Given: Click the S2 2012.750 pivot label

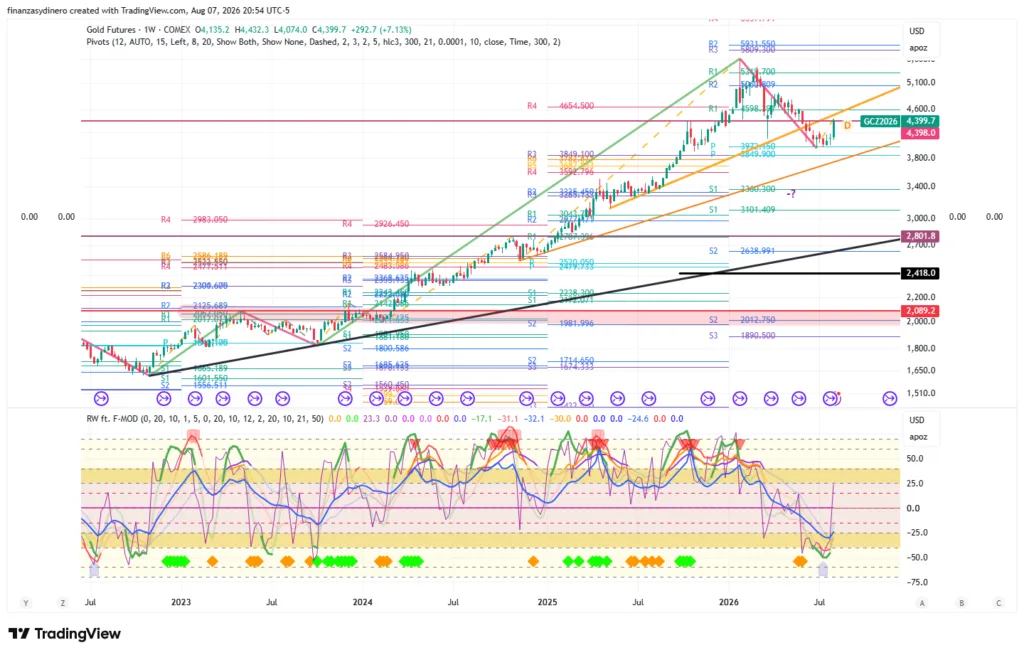Looking at the screenshot, I should [743, 320].
